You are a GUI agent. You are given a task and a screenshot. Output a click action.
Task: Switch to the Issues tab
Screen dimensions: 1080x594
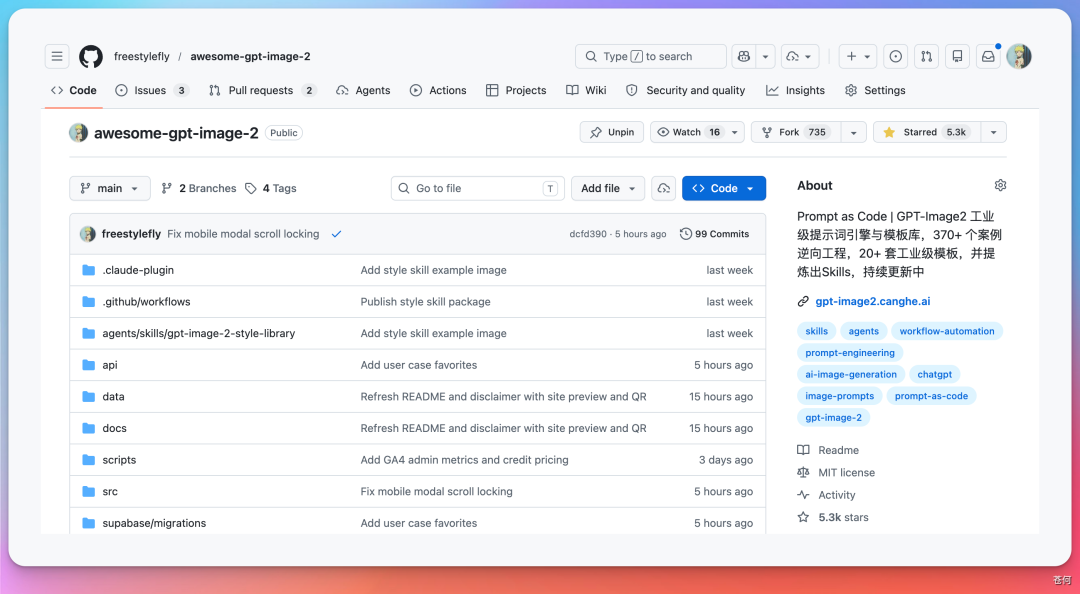tap(152, 90)
